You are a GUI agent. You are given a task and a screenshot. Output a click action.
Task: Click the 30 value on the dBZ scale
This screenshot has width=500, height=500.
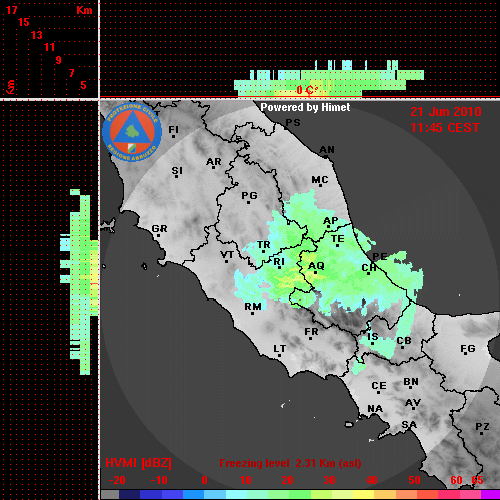(329, 480)
